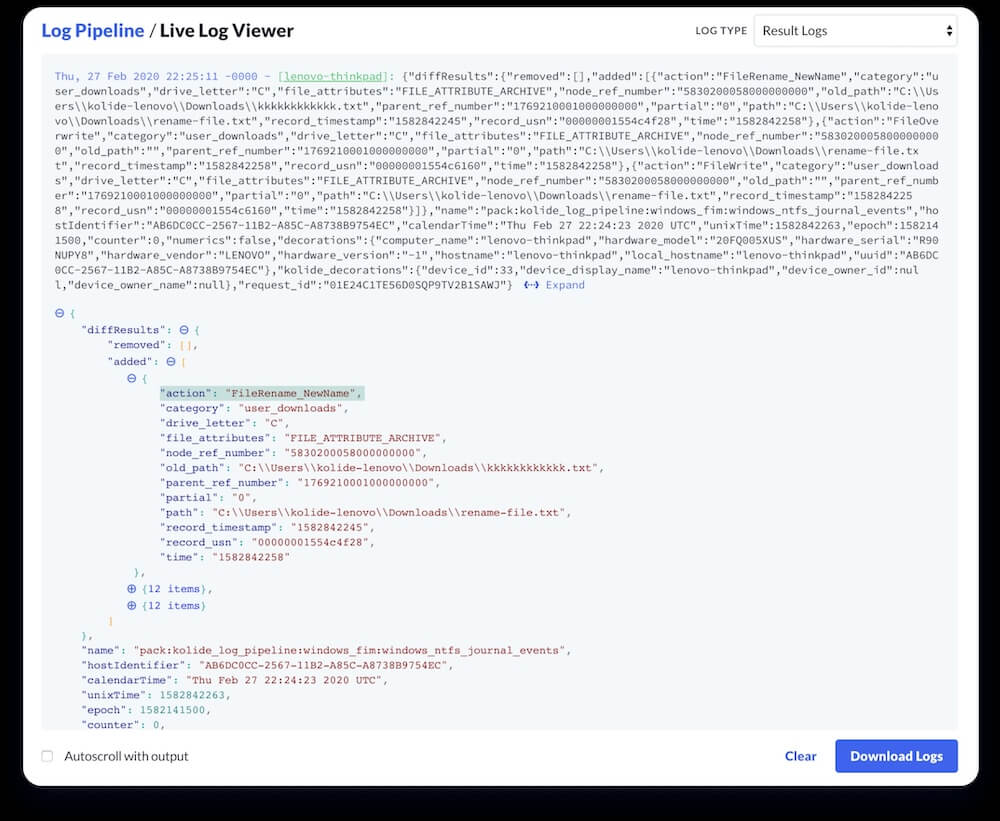Viewport: 1000px width, 821px height.
Task: Collapse the "added" array node
Action: click(173, 361)
